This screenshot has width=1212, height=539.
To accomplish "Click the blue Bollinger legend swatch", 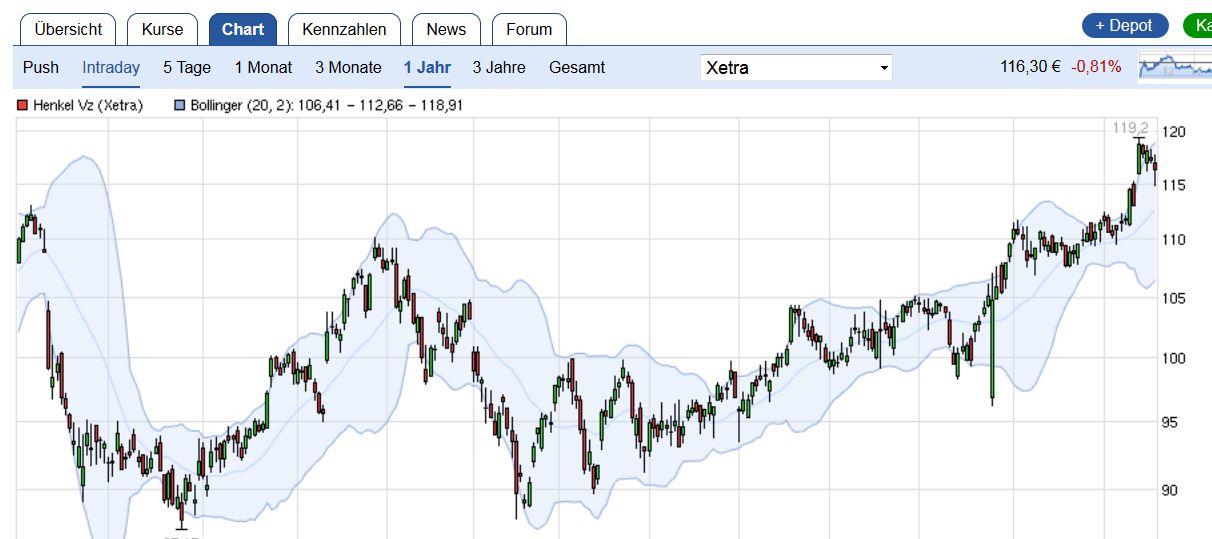I will click(x=180, y=105).
